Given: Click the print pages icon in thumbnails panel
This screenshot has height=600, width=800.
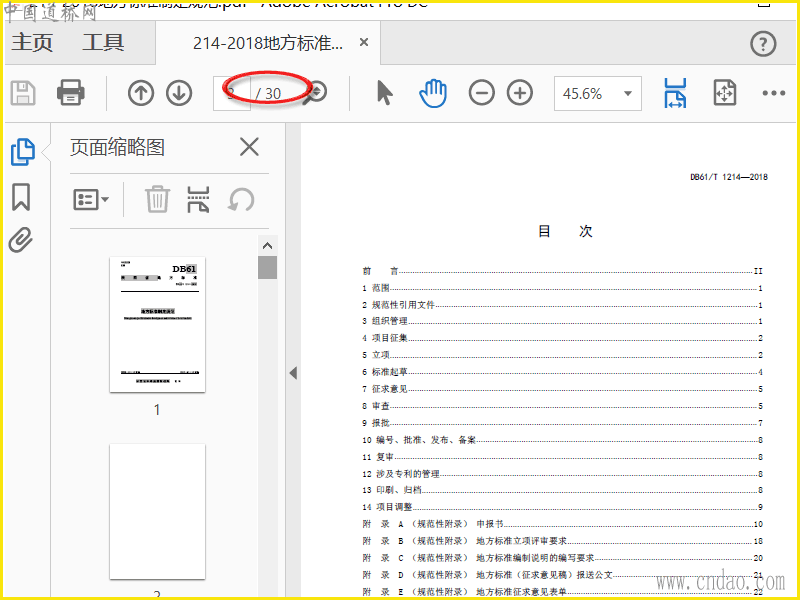Looking at the screenshot, I should pos(198,199).
